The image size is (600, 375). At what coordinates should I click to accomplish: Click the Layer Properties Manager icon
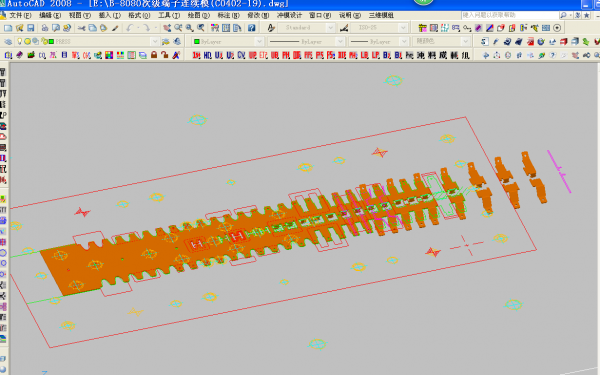coord(8,41)
